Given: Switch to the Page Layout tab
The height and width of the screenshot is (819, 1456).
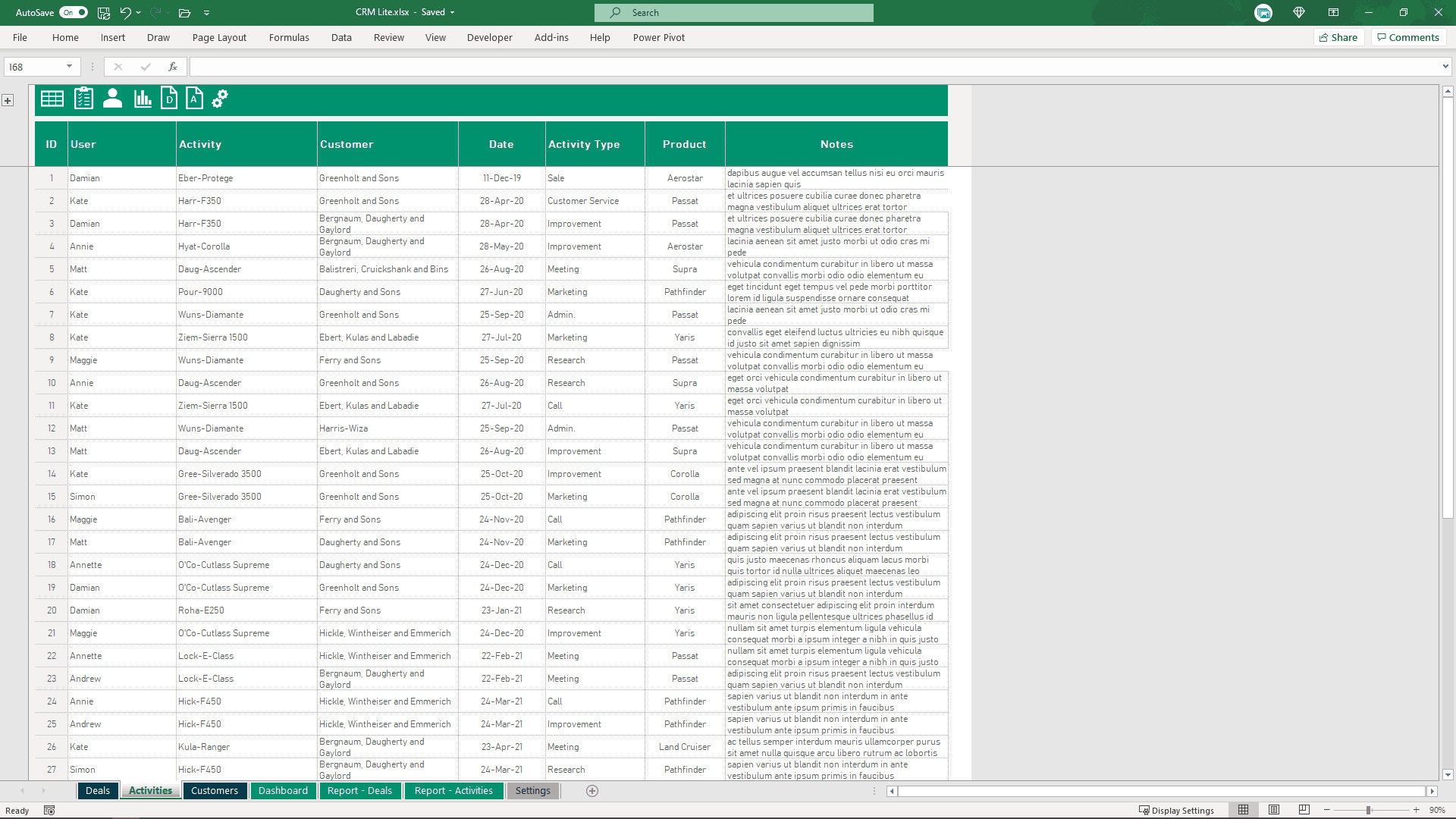Looking at the screenshot, I should pos(219,37).
